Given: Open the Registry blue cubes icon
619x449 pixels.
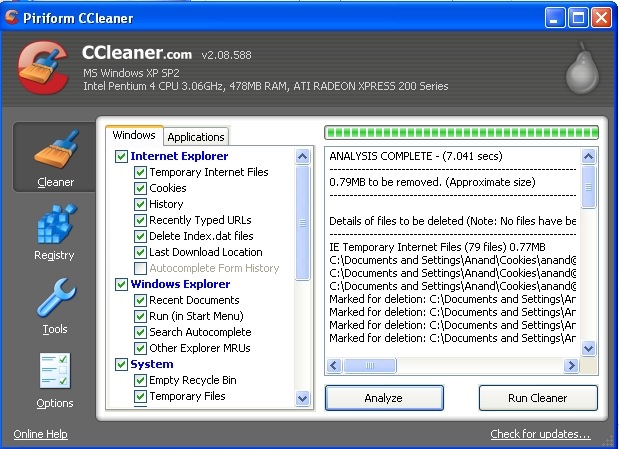Looking at the screenshot, I should pos(56,224).
